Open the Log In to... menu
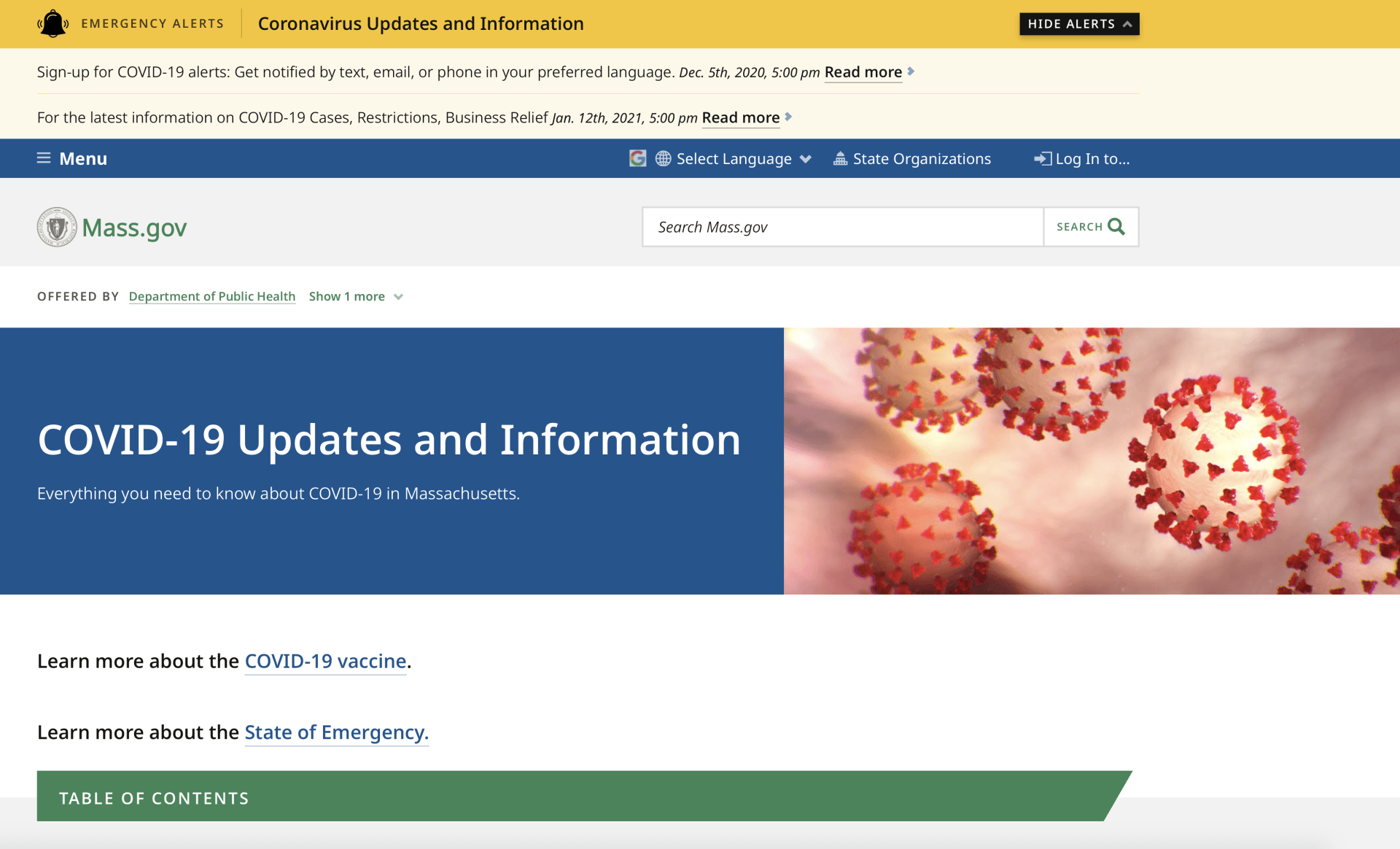This screenshot has height=849, width=1400. (x=1092, y=158)
